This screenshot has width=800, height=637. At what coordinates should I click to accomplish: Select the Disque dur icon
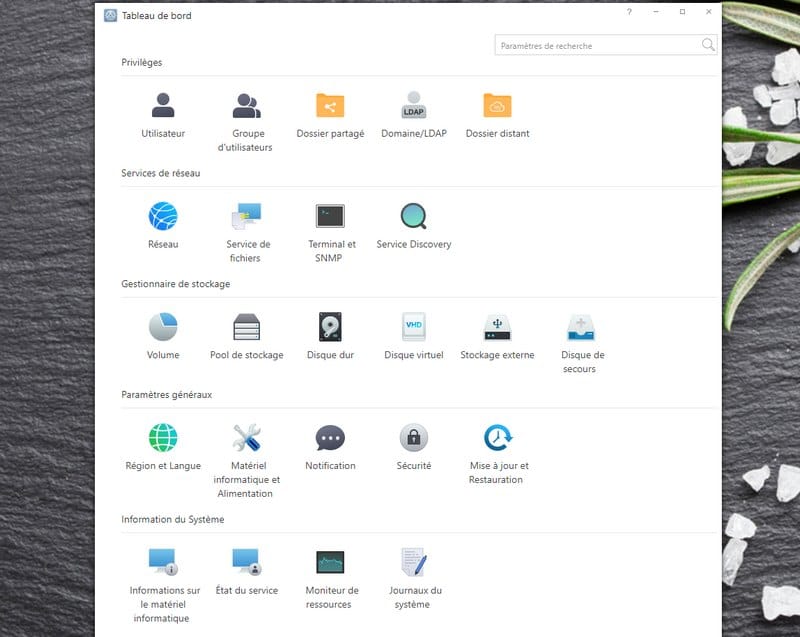[x=330, y=327]
